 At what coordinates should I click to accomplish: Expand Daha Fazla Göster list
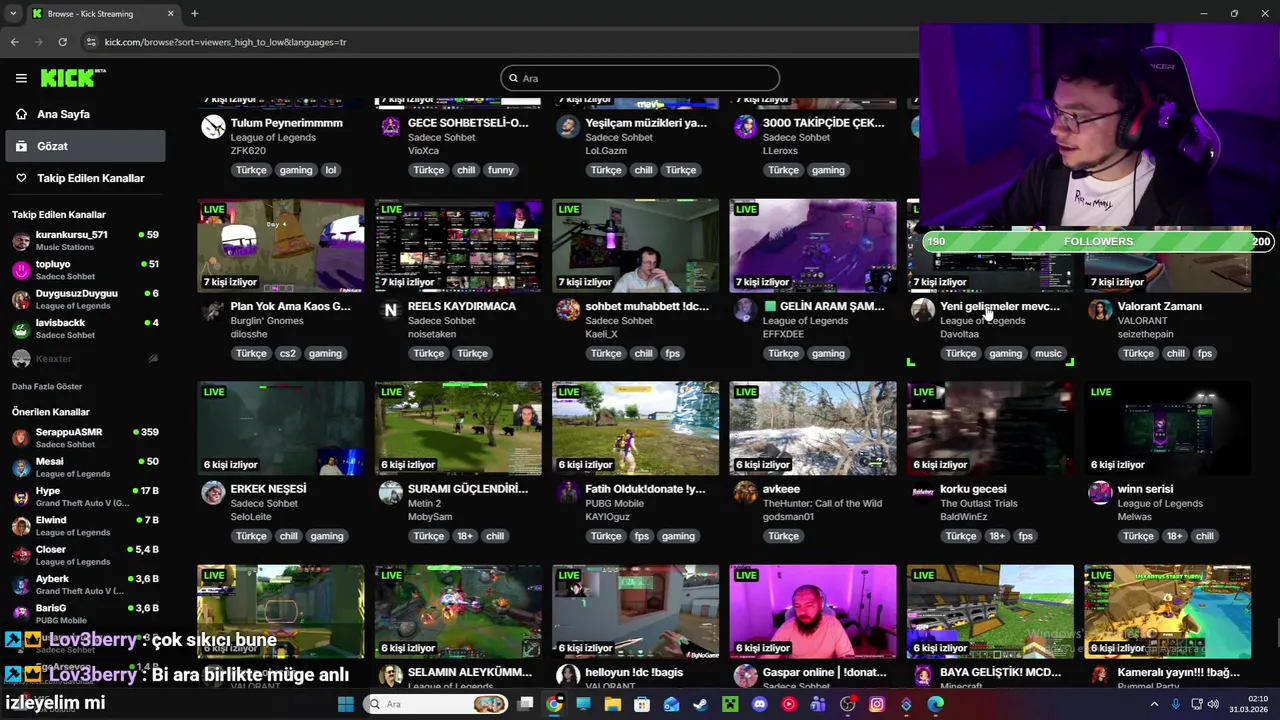47,386
